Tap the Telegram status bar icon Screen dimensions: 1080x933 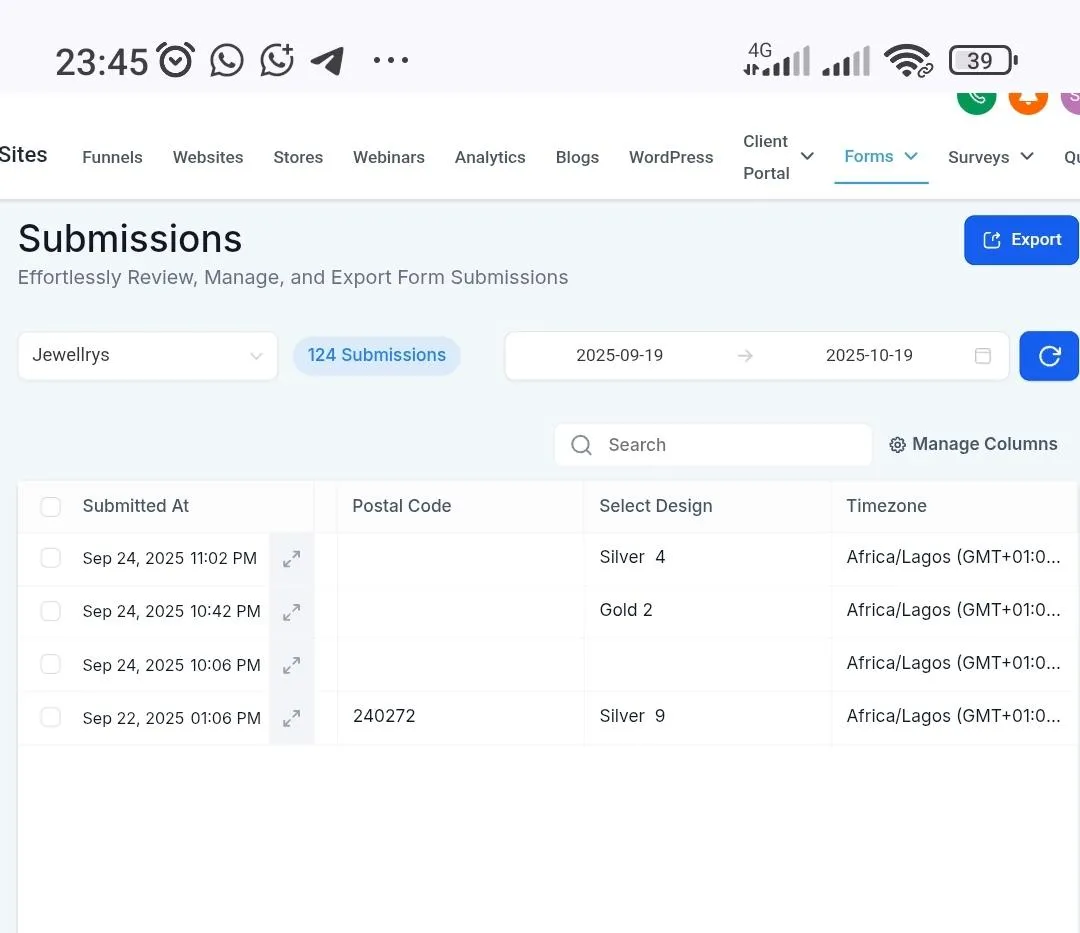click(x=328, y=61)
